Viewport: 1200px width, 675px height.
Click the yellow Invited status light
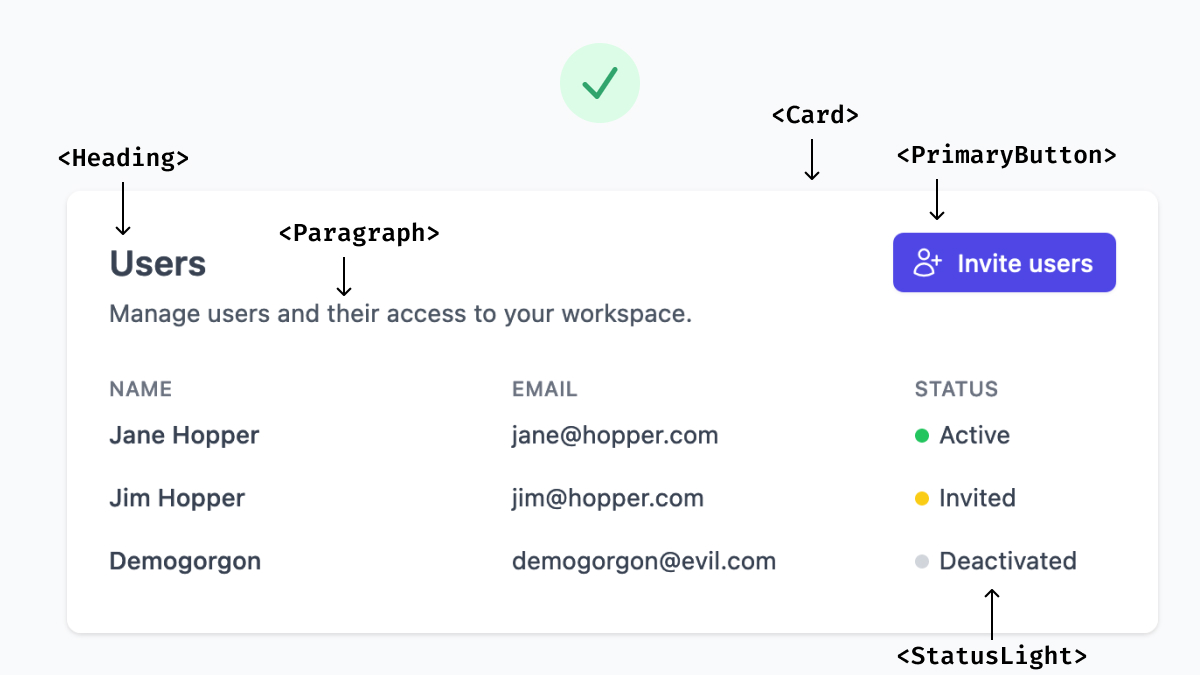pos(923,498)
